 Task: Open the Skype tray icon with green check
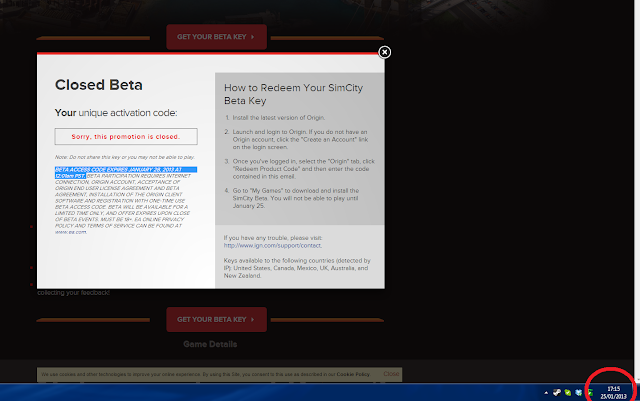pos(568,392)
